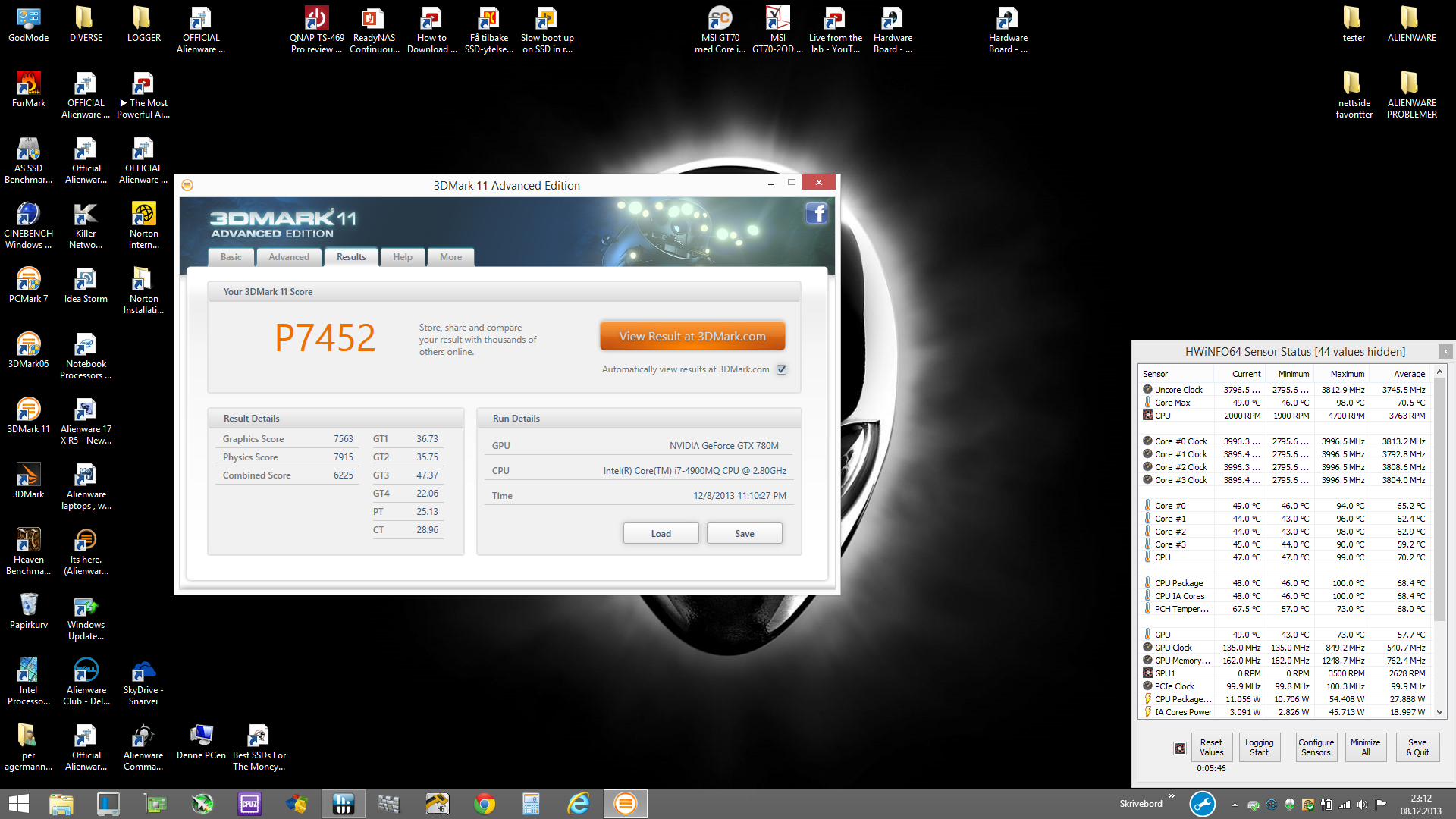The width and height of the screenshot is (1456, 819).
Task: Select the Uncore Clock sensor row
Action: point(1285,390)
